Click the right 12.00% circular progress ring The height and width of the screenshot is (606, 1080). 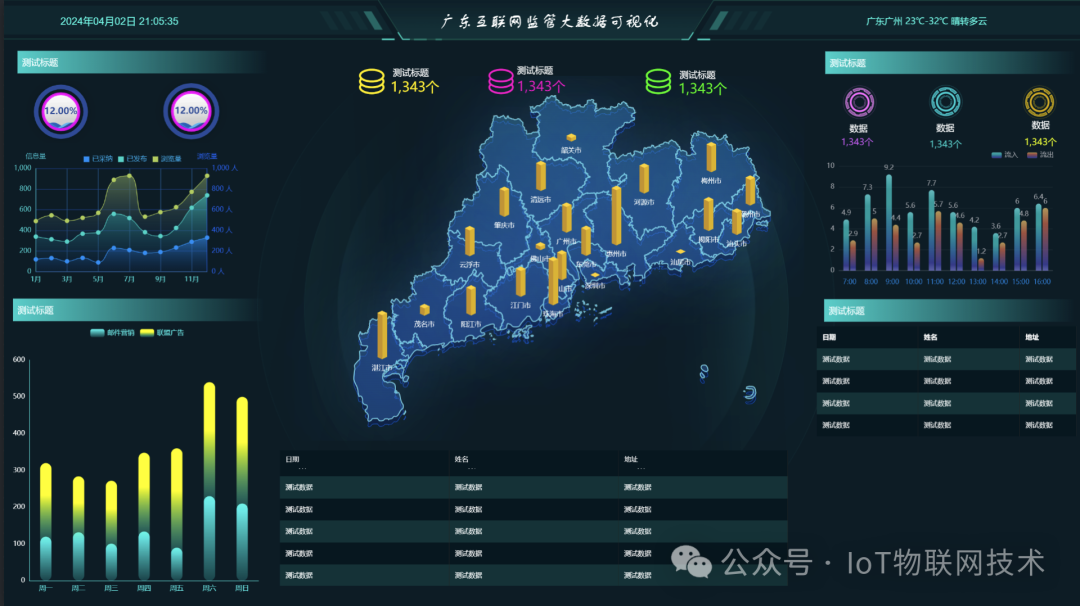pos(190,110)
